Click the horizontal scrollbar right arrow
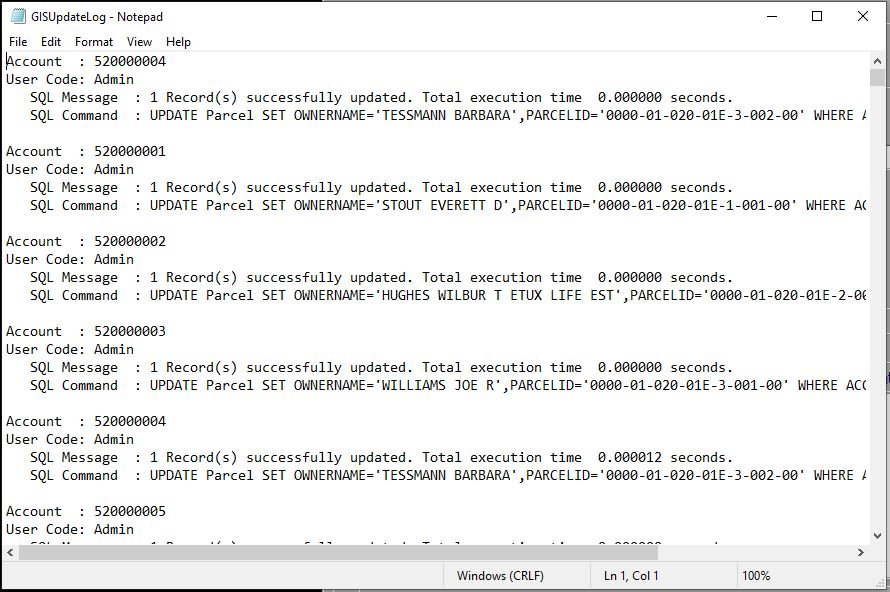Screen dimensions: 890x592 coord(860,552)
